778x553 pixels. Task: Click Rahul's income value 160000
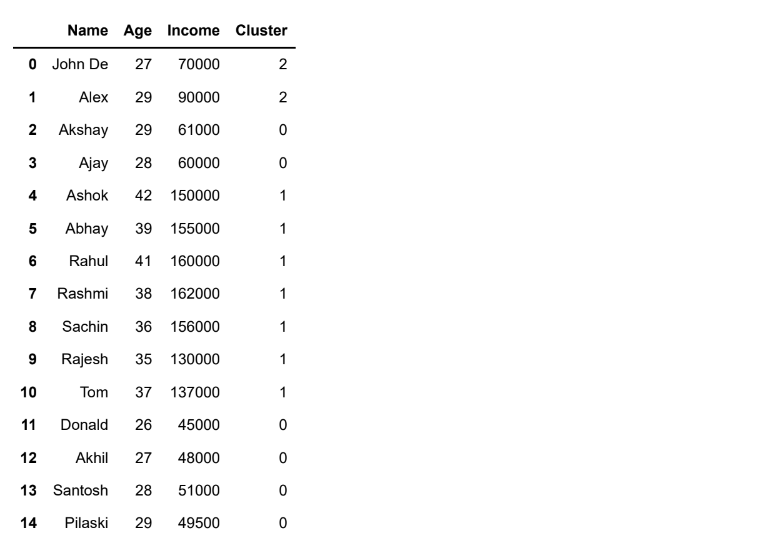[x=195, y=261]
